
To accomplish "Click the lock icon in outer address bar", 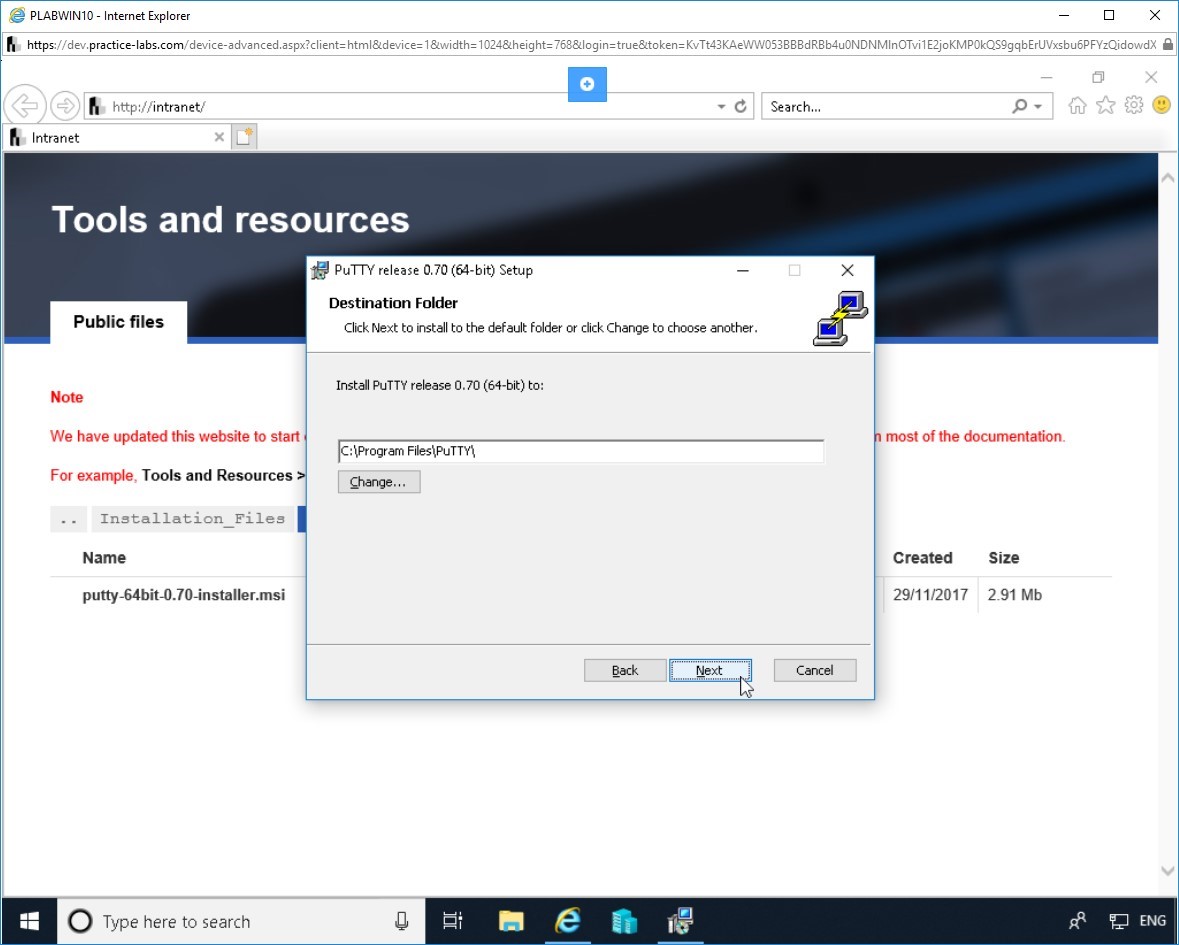I will click(1168, 45).
